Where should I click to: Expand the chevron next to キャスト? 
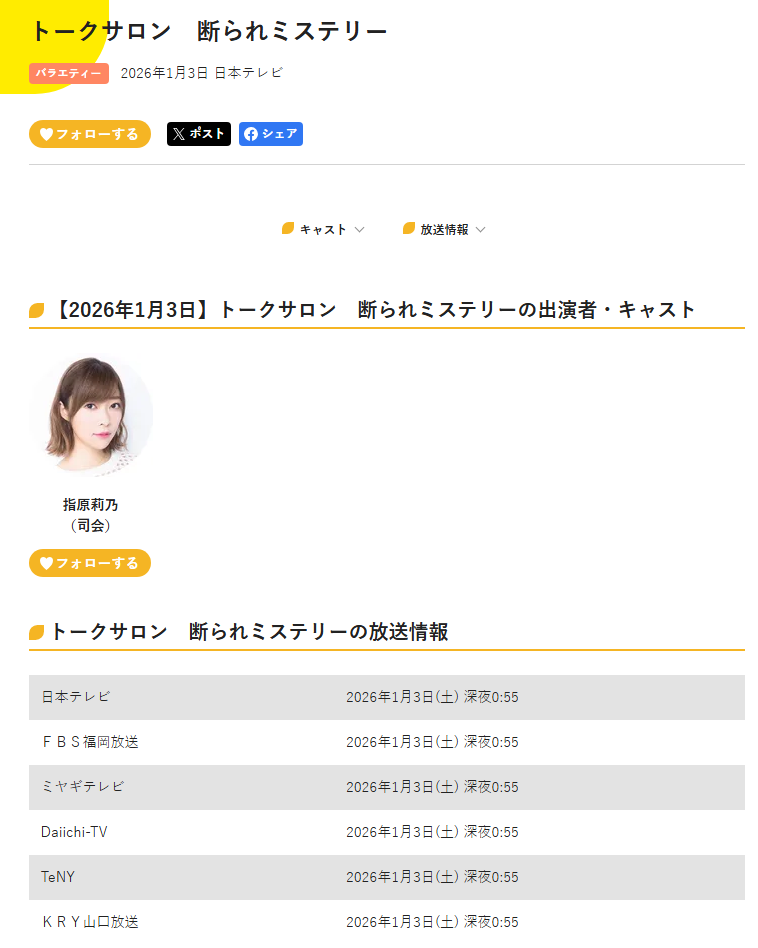click(x=360, y=230)
